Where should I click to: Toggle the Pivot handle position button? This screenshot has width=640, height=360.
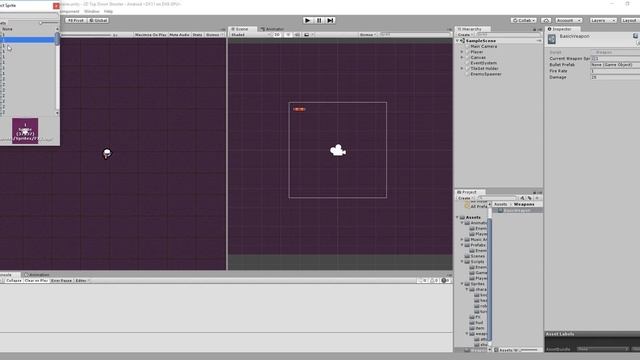click(76, 20)
